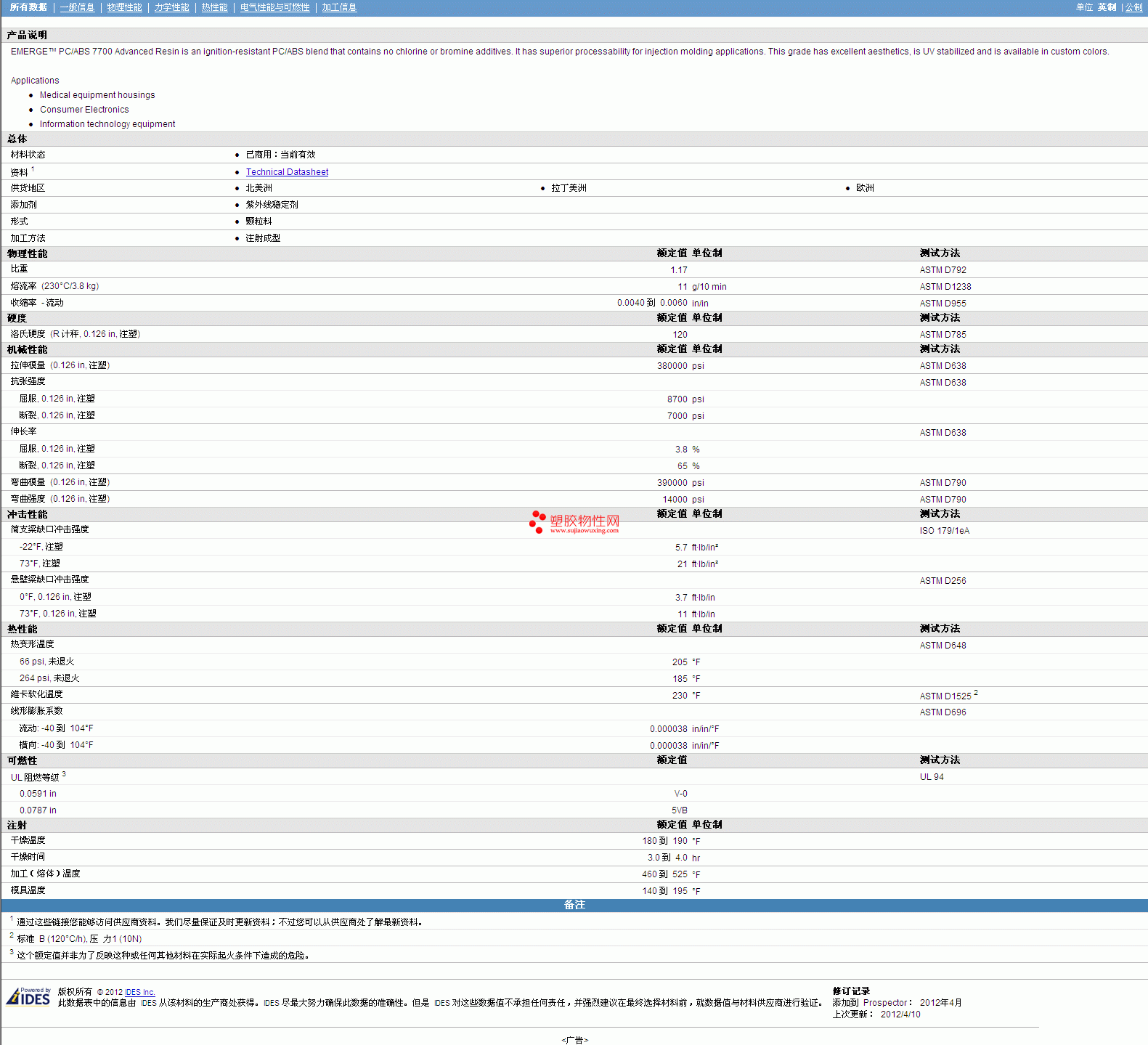The width and height of the screenshot is (1148, 1045).
Task: Select test method ASTM D256
Action: [x=943, y=581]
